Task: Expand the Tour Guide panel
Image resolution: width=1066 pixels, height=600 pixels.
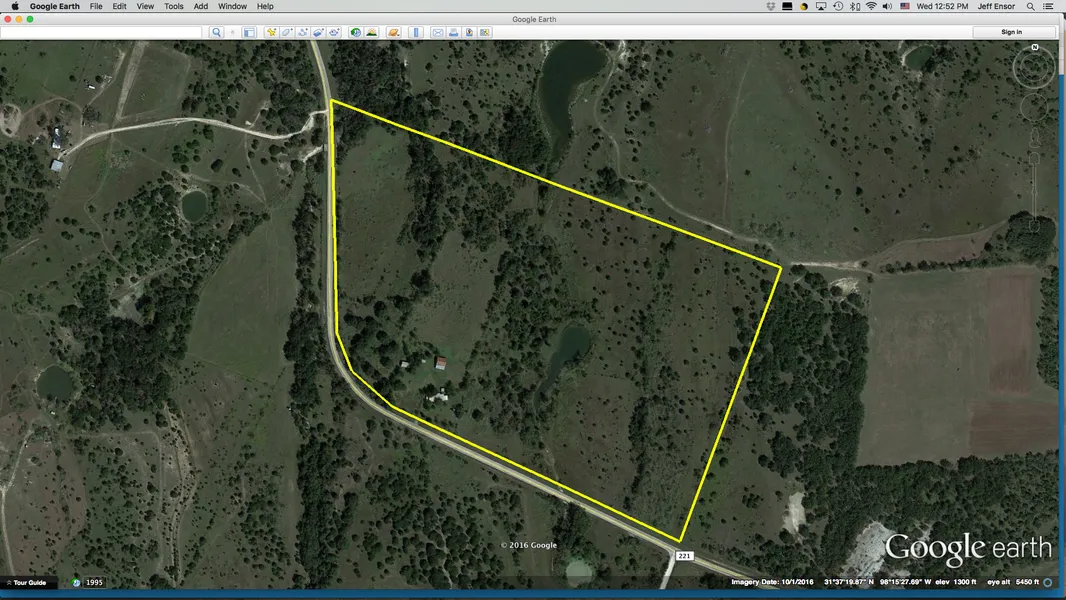Action: point(26,582)
